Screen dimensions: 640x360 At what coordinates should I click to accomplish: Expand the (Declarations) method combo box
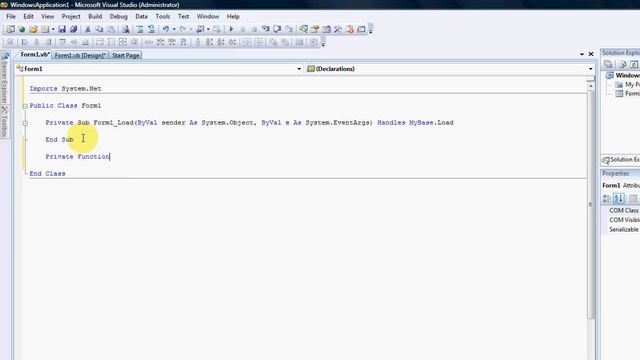pyautogui.click(x=591, y=69)
